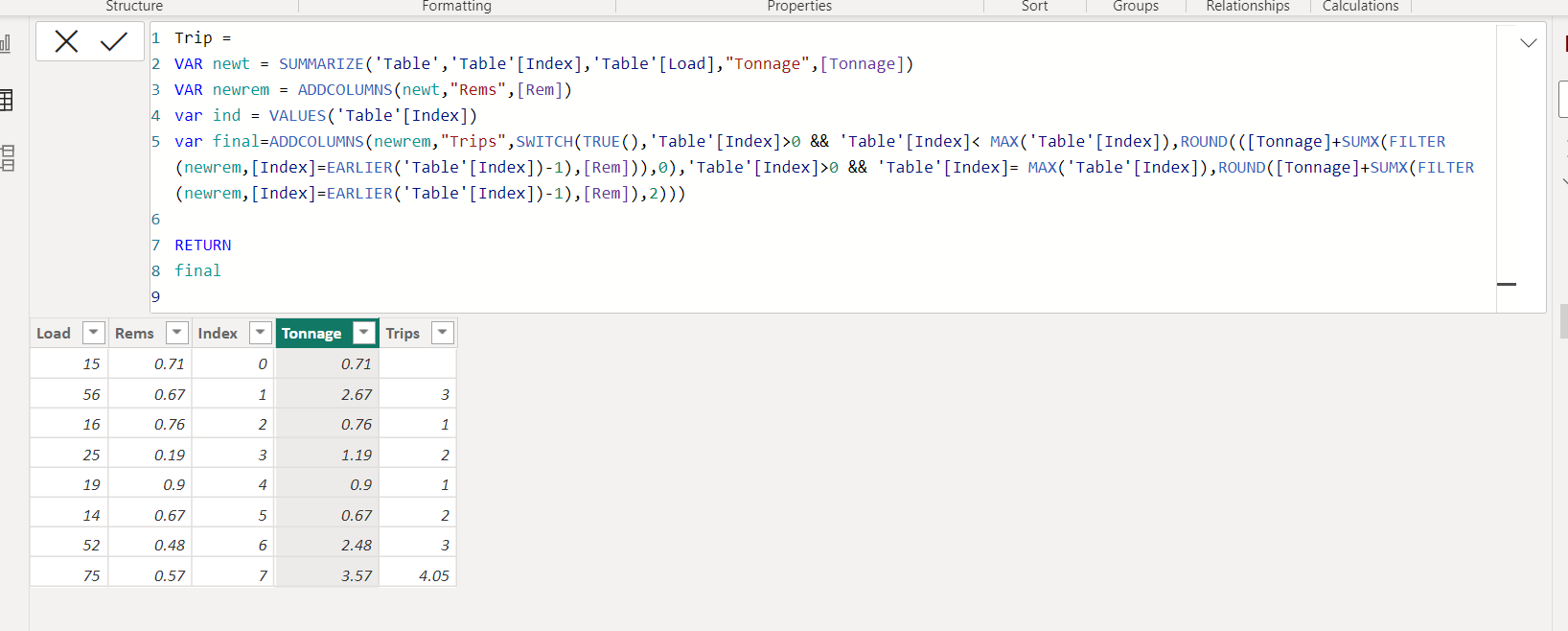Image resolution: width=1568 pixels, height=631 pixels.
Task: Select Load cell with value 15
Action: tap(69, 363)
